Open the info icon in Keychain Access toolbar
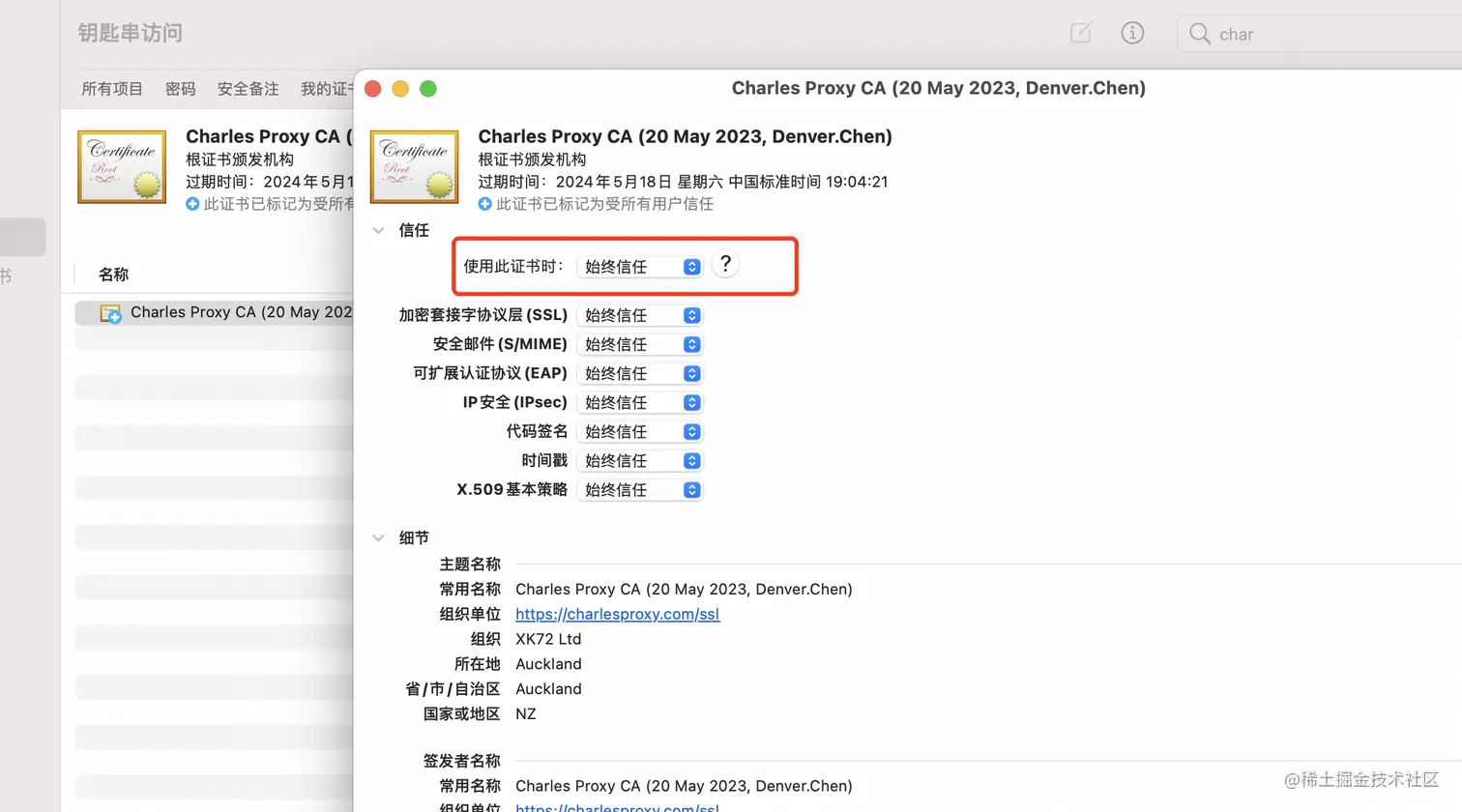1462x812 pixels. tap(1132, 33)
